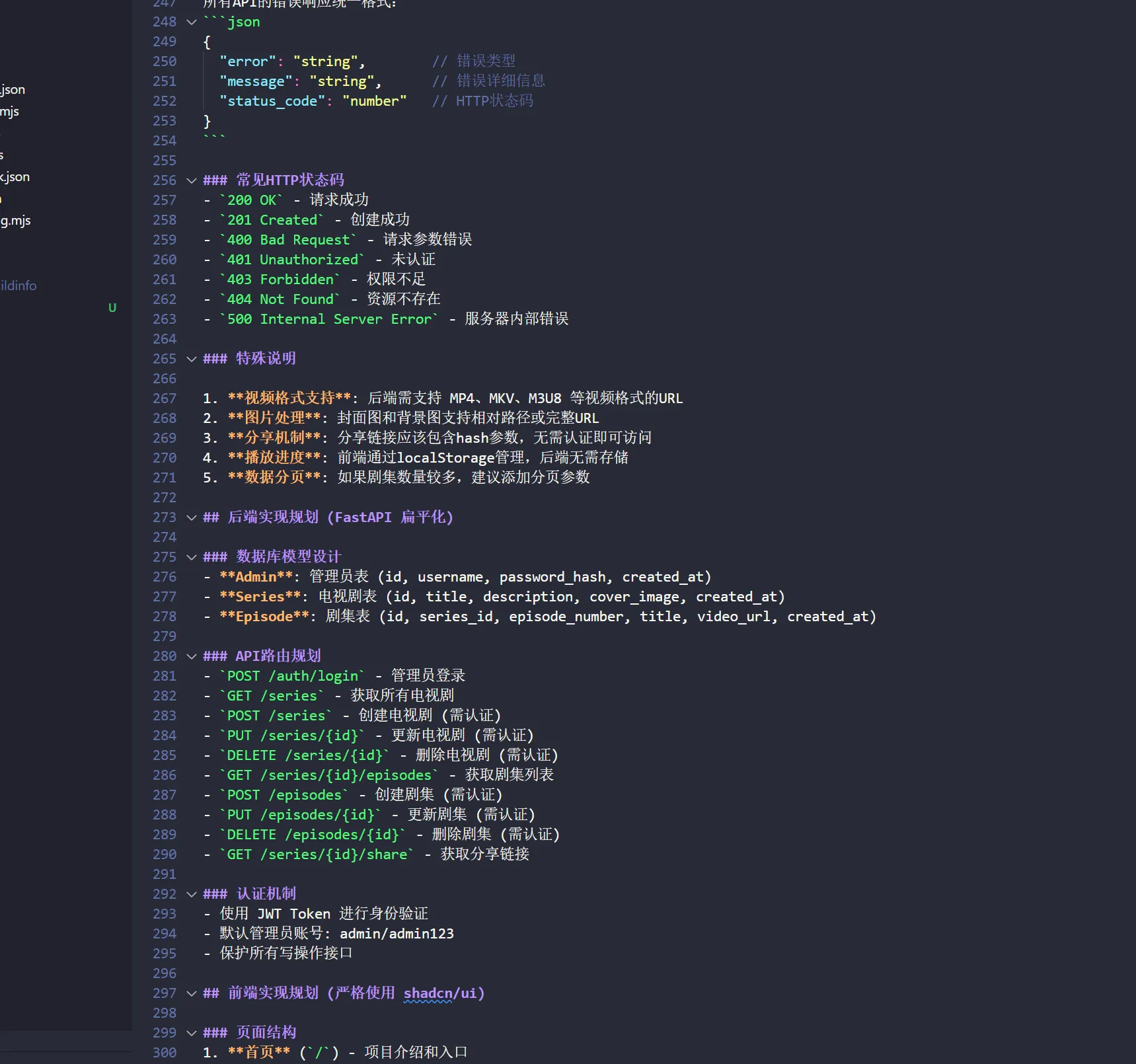The image size is (1136, 1064).
Task: Click the `200 OK` status code text
Action: coord(251,200)
